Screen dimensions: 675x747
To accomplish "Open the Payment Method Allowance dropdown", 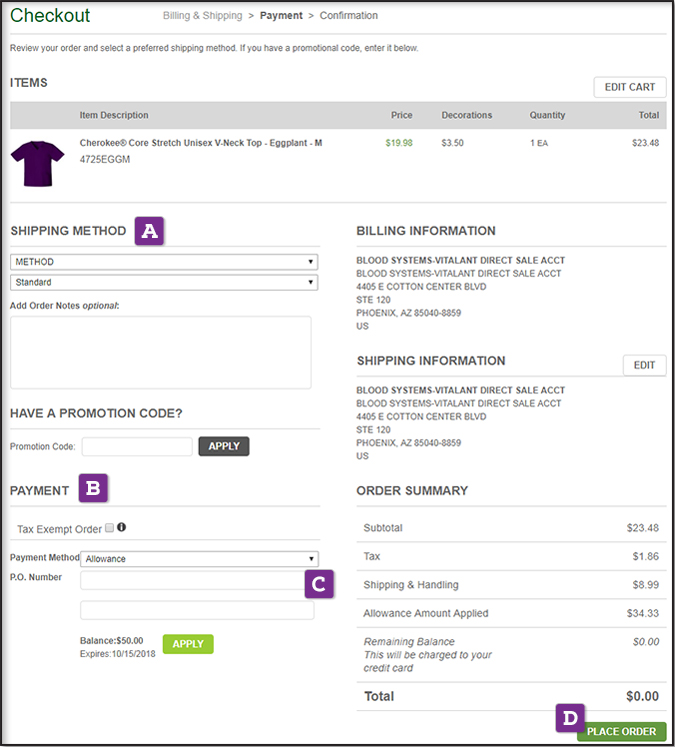I will click(199, 559).
